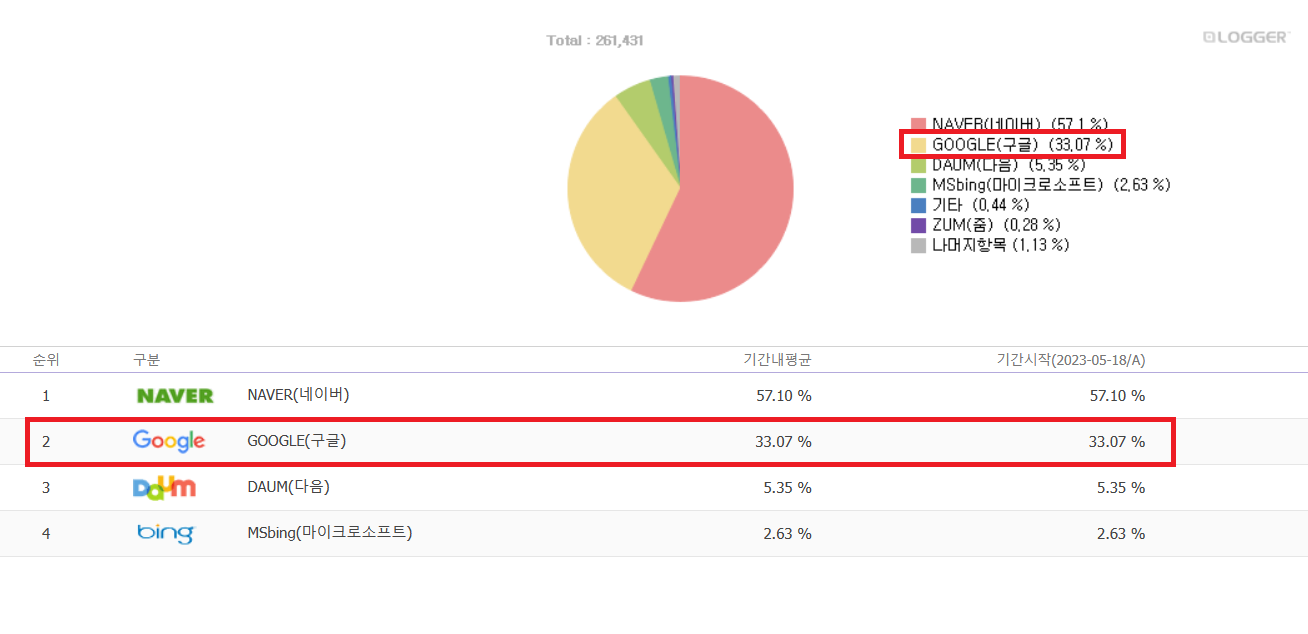The height and width of the screenshot is (634, 1308).
Task: Click the Daum logo in row 3
Action: pyautogui.click(x=164, y=487)
